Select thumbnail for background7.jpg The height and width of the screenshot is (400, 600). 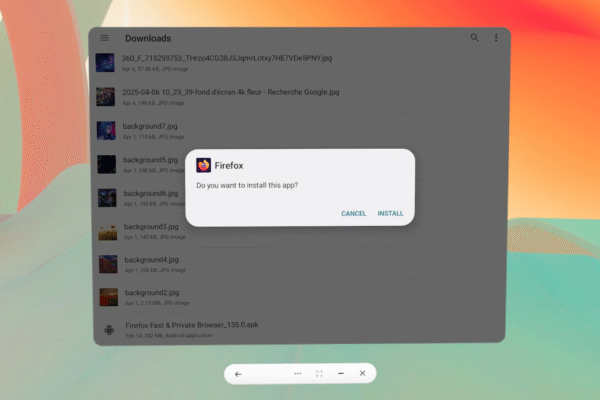click(106, 131)
